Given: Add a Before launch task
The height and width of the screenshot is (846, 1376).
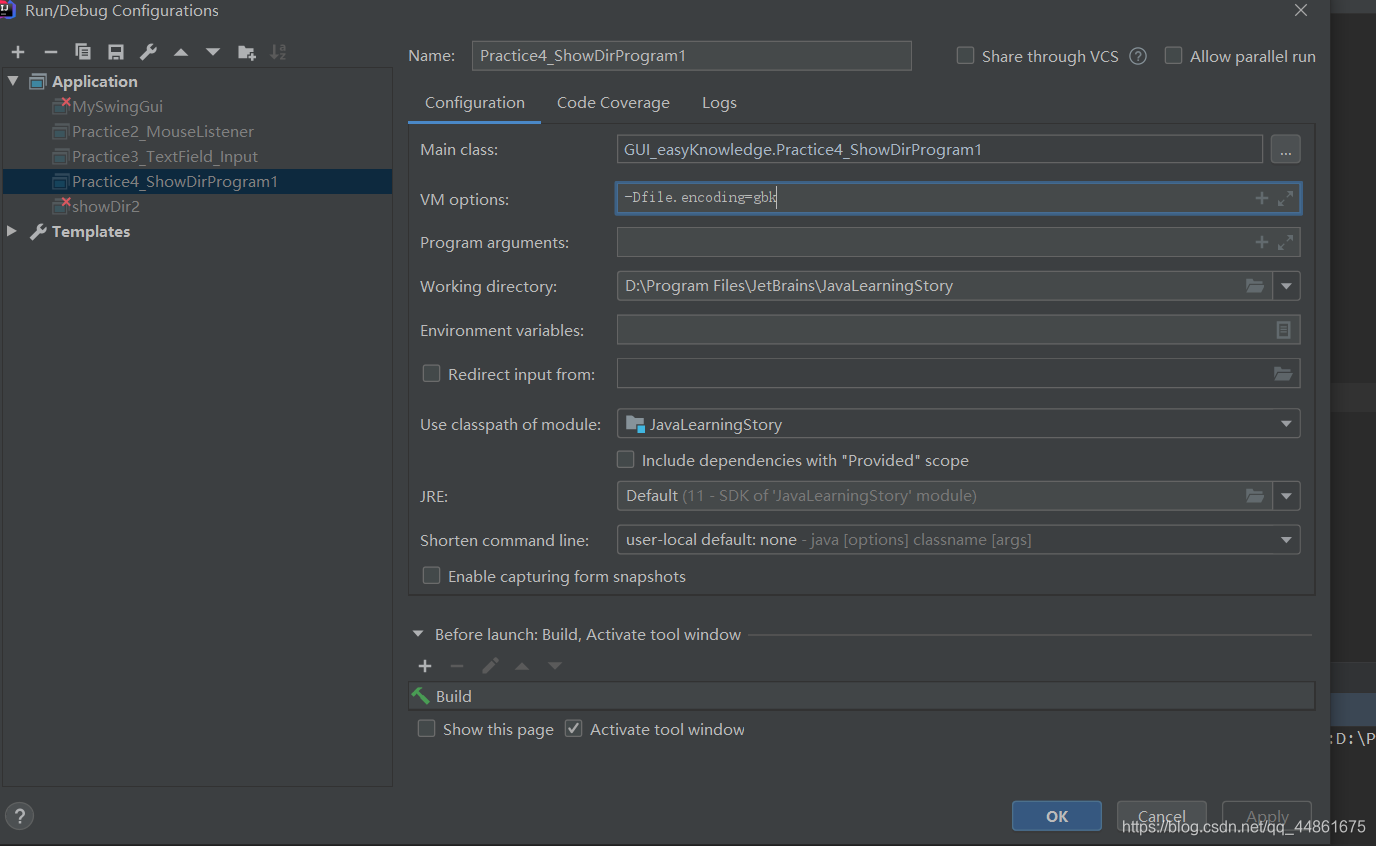Looking at the screenshot, I should (x=425, y=666).
